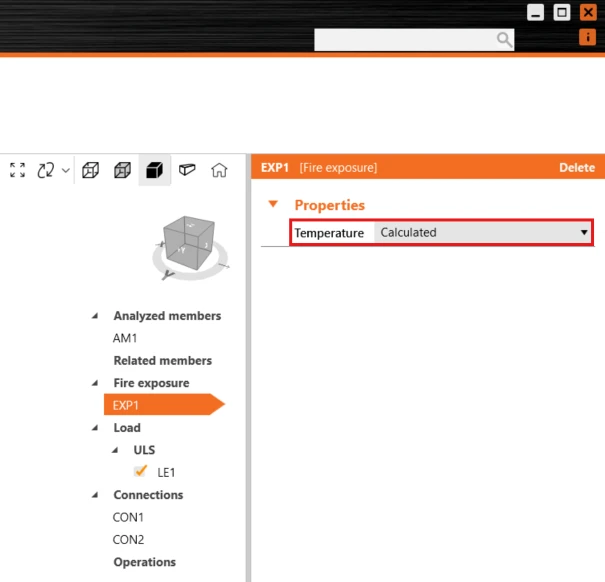Open the rotate view dropdown chevron
This screenshot has width=605, height=582.
click(66, 170)
